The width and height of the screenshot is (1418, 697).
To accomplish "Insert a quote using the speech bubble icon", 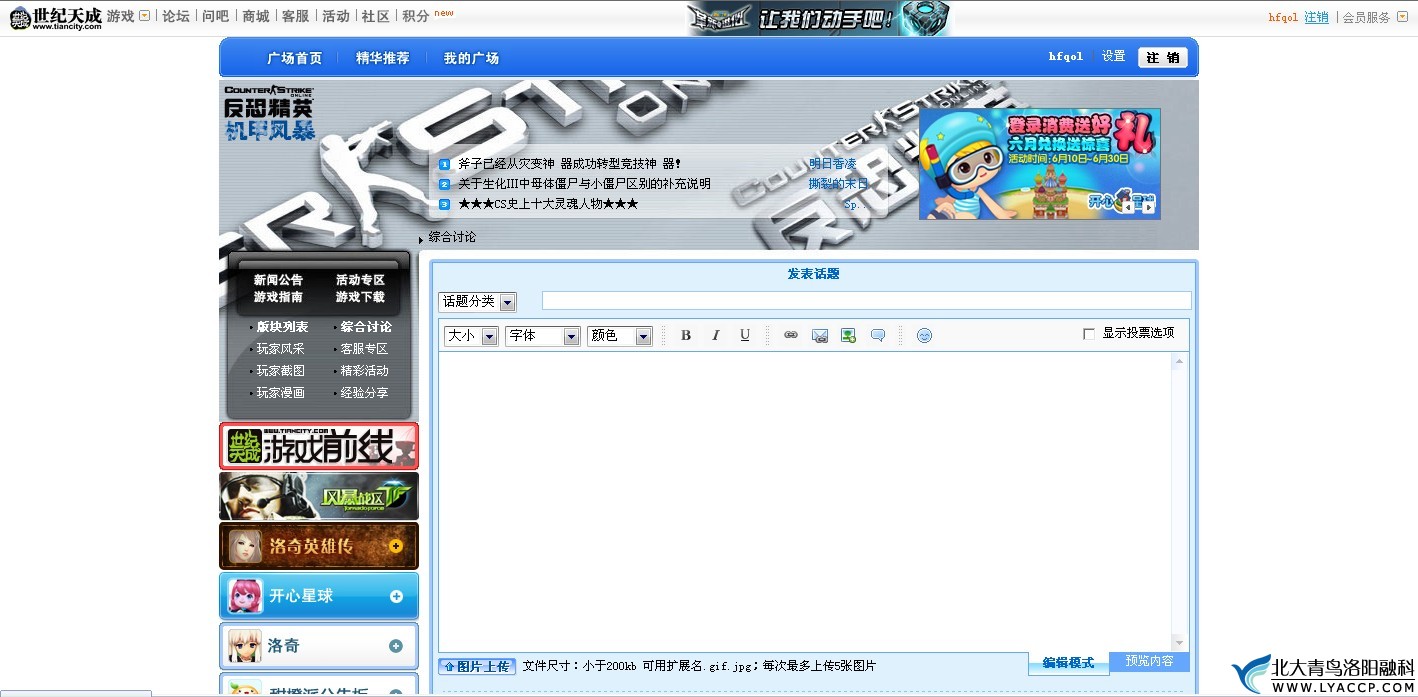I will click(878, 336).
